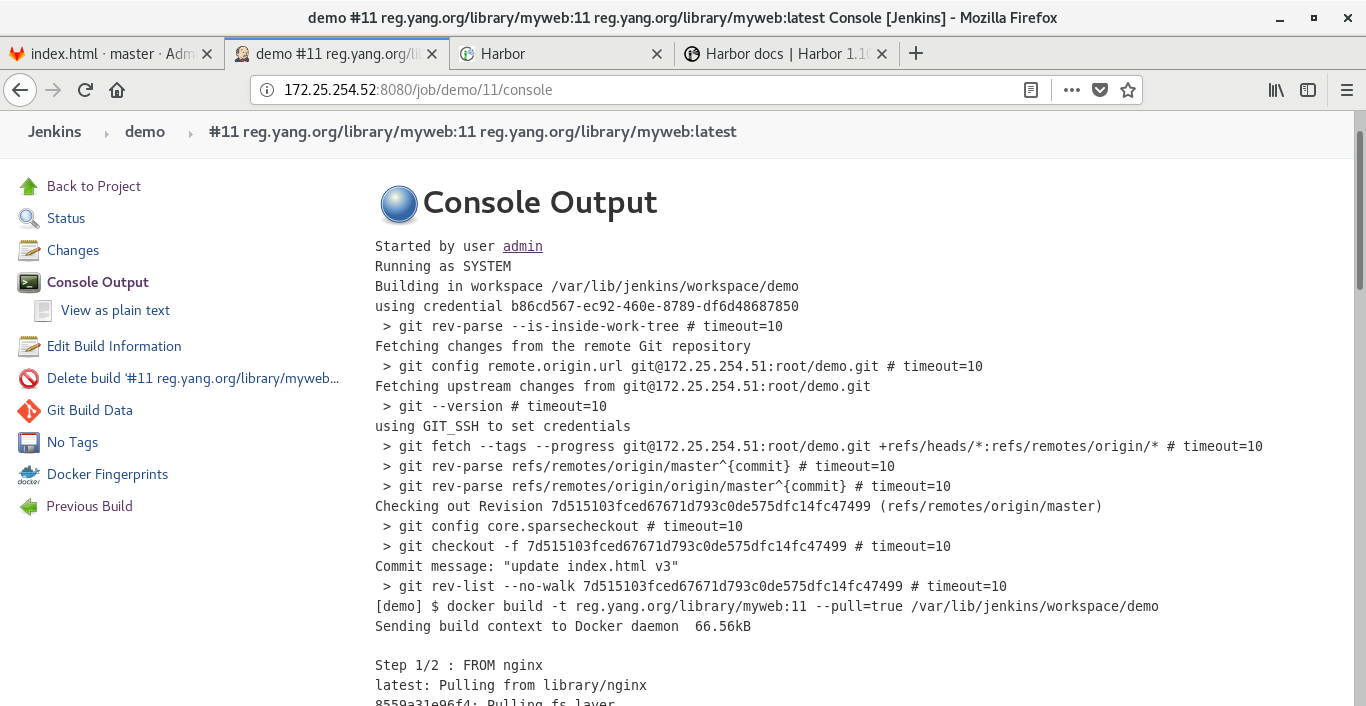Viewport: 1366px width, 706px height.
Task: Click the 'Step 1/2 : FROM nginx' line
Action: coord(459,665)
